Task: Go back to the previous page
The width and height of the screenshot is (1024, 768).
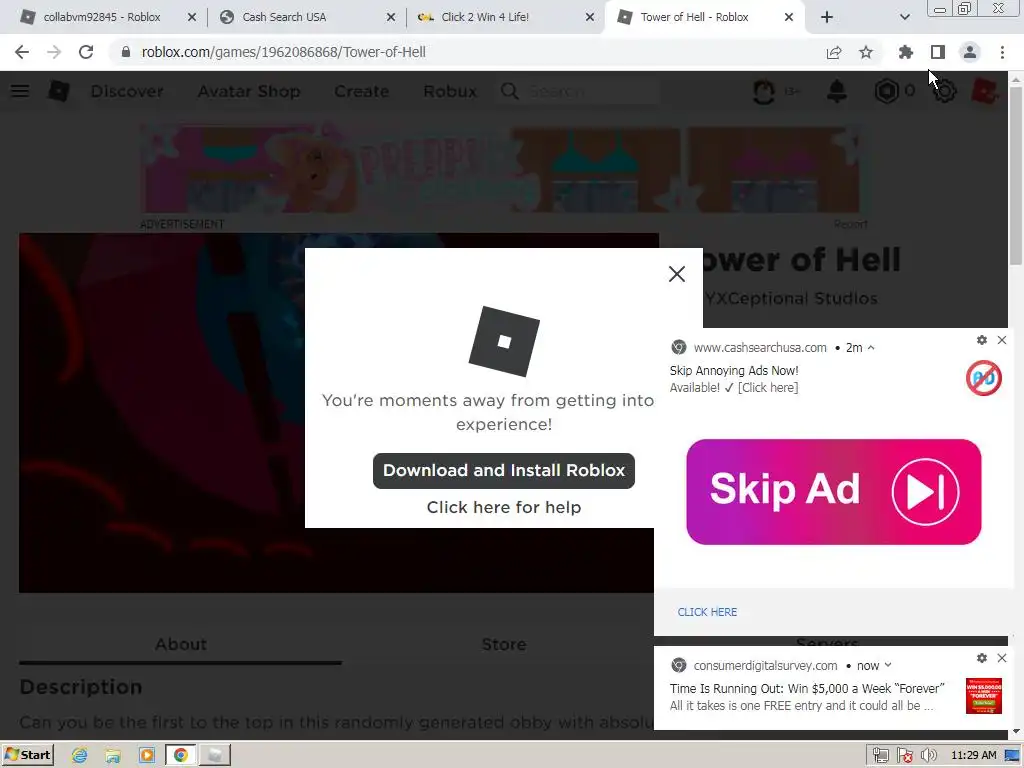Action: [x=22, y=52]
